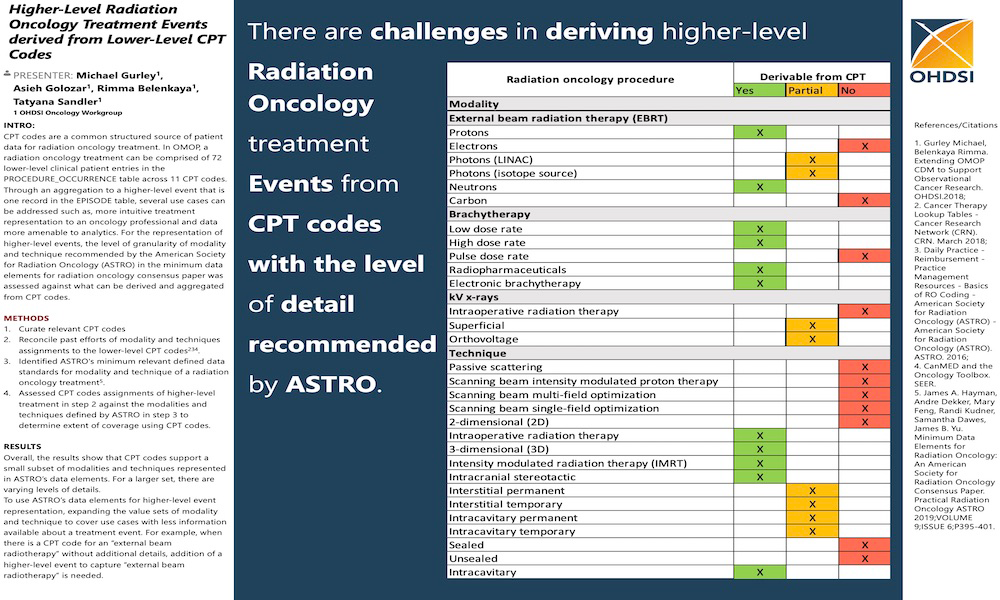Click the green Yes column header
This screenshot has height=600, width=1000.
coord(759,90)
